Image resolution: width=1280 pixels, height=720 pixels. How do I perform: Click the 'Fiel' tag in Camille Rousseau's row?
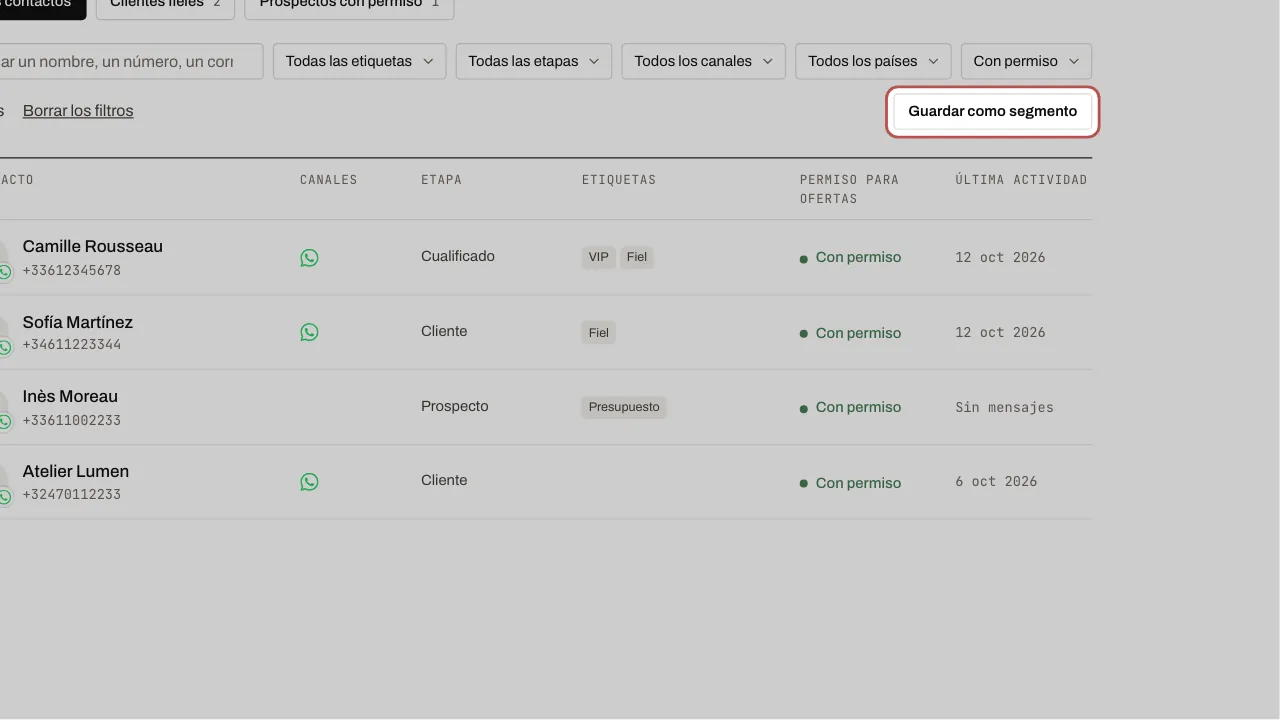pos(637,257)
